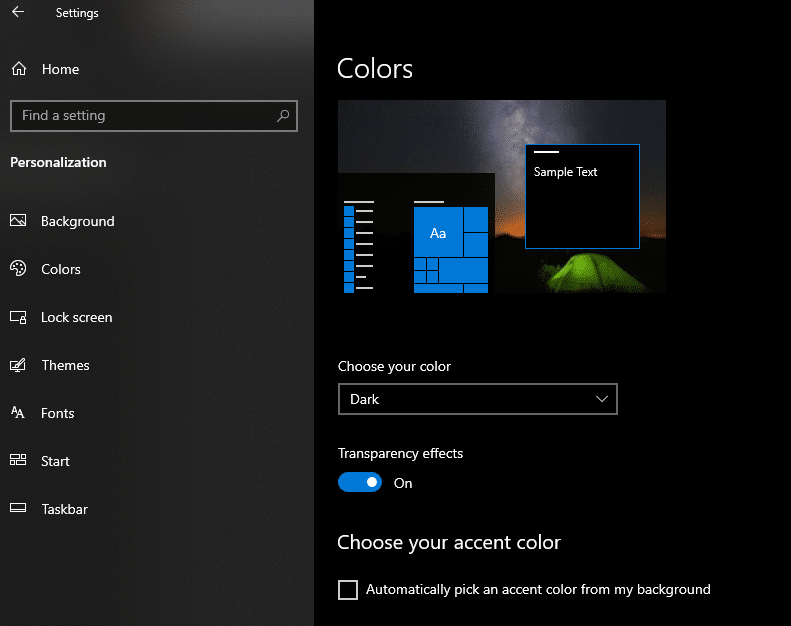Click the Home house icon

19,69
